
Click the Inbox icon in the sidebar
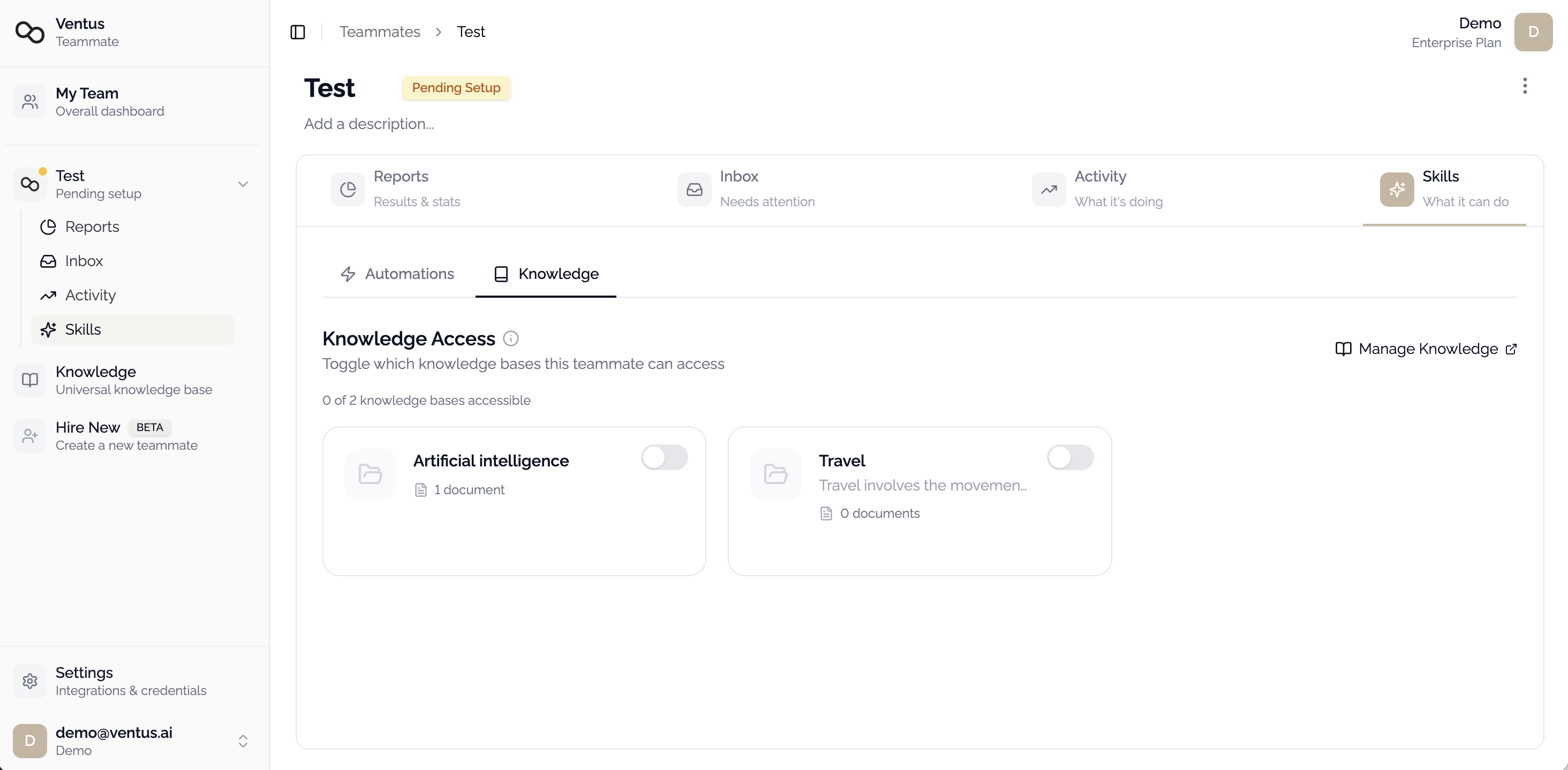click(x=48, y=261)
